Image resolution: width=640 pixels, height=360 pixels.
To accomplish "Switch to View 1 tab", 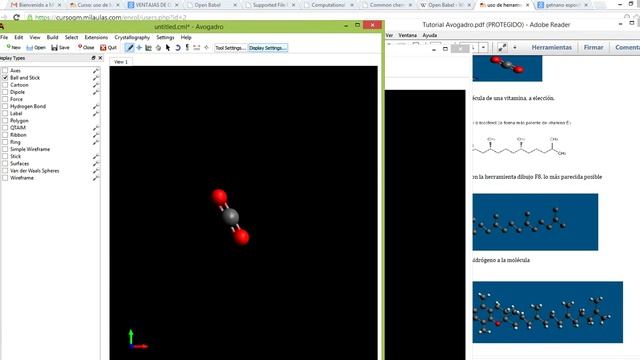I will (121, 62).
